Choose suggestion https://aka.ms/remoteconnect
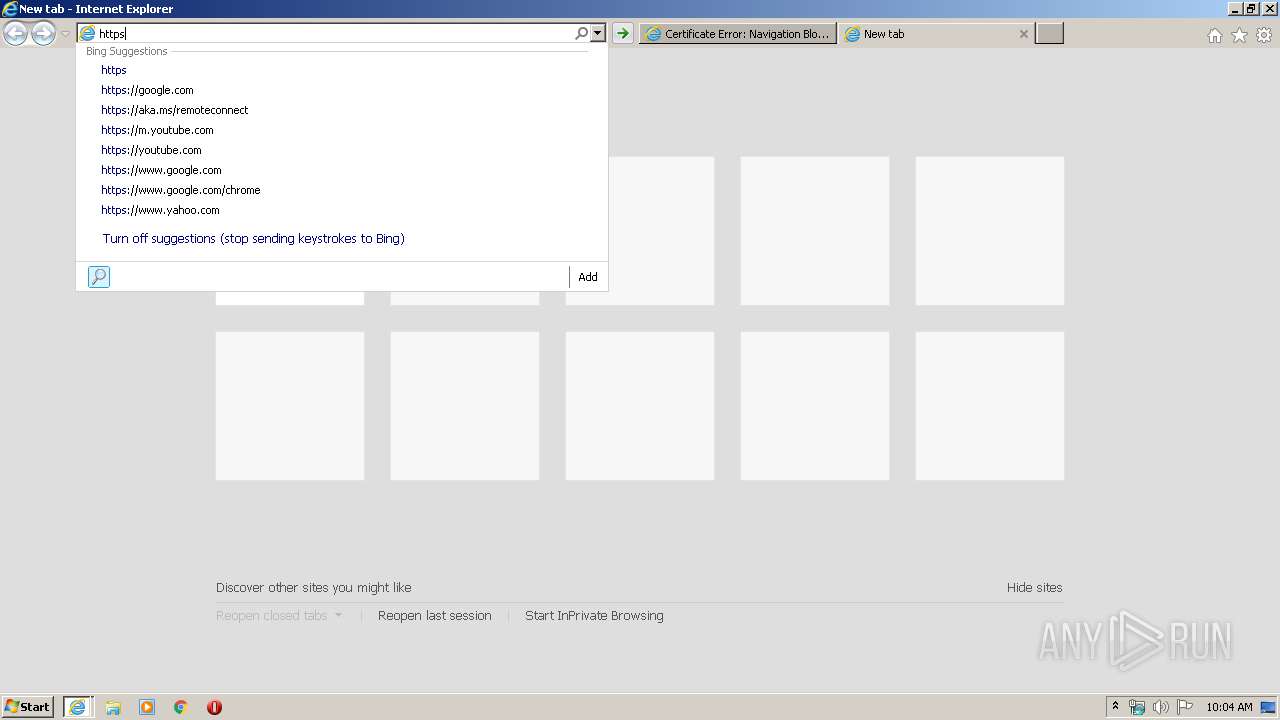This screenshot has height=720, width=1280. point(342,110)
